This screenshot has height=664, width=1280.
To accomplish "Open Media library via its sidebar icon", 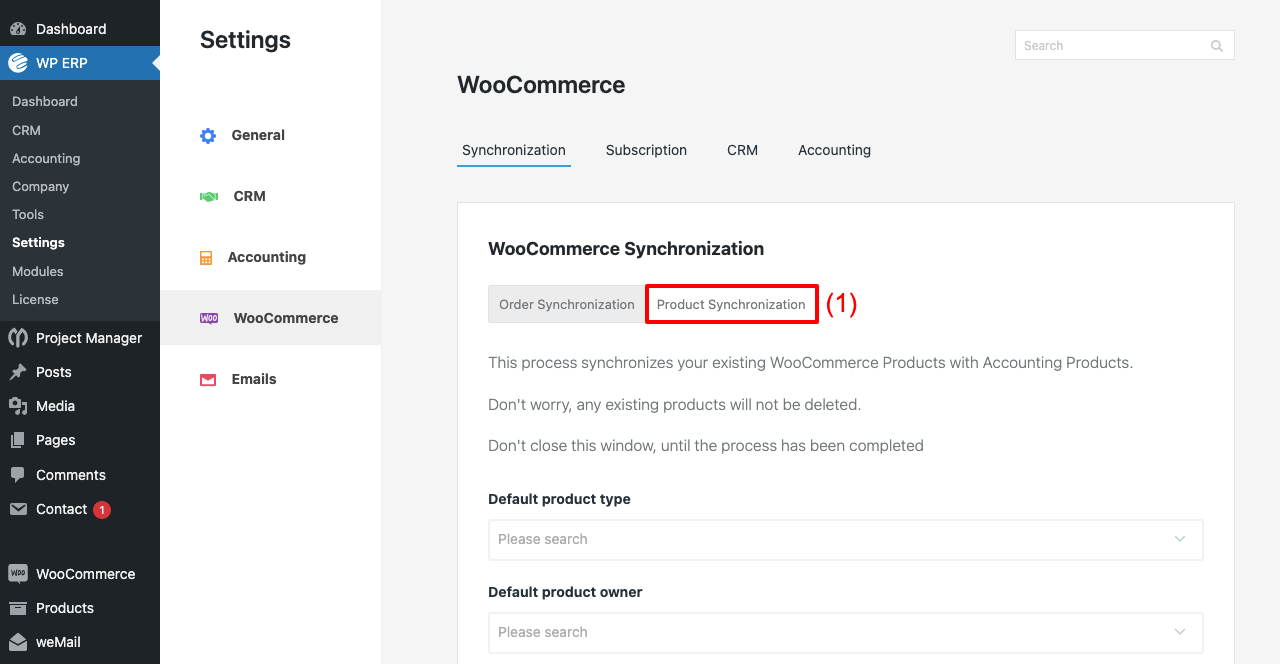I will pyautogui.click(x=18, y=406).
